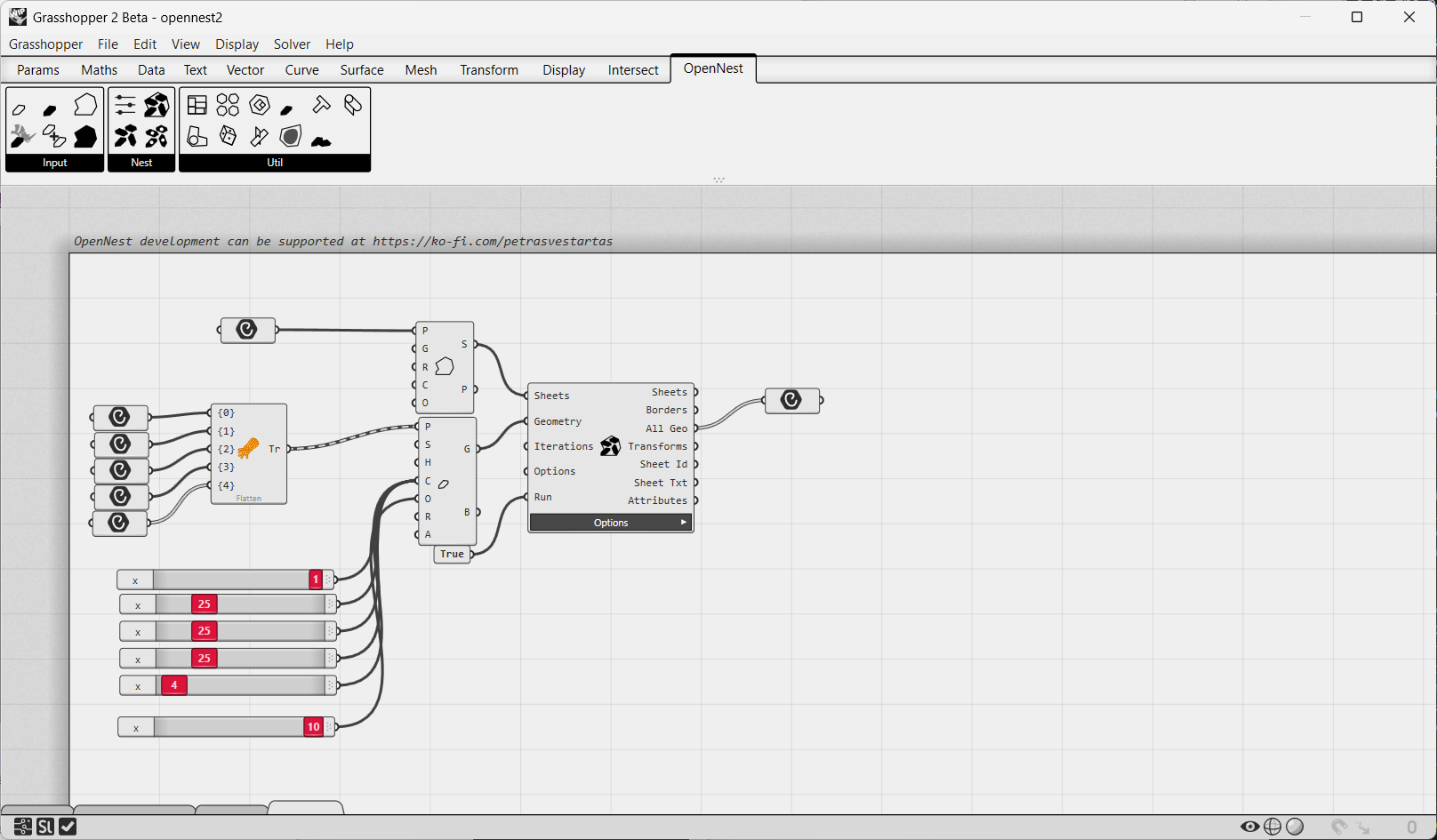Switch to the OpenNest tab
Image resolution: width=1437 pixels, height=840 pixels.
click(713, 68)
